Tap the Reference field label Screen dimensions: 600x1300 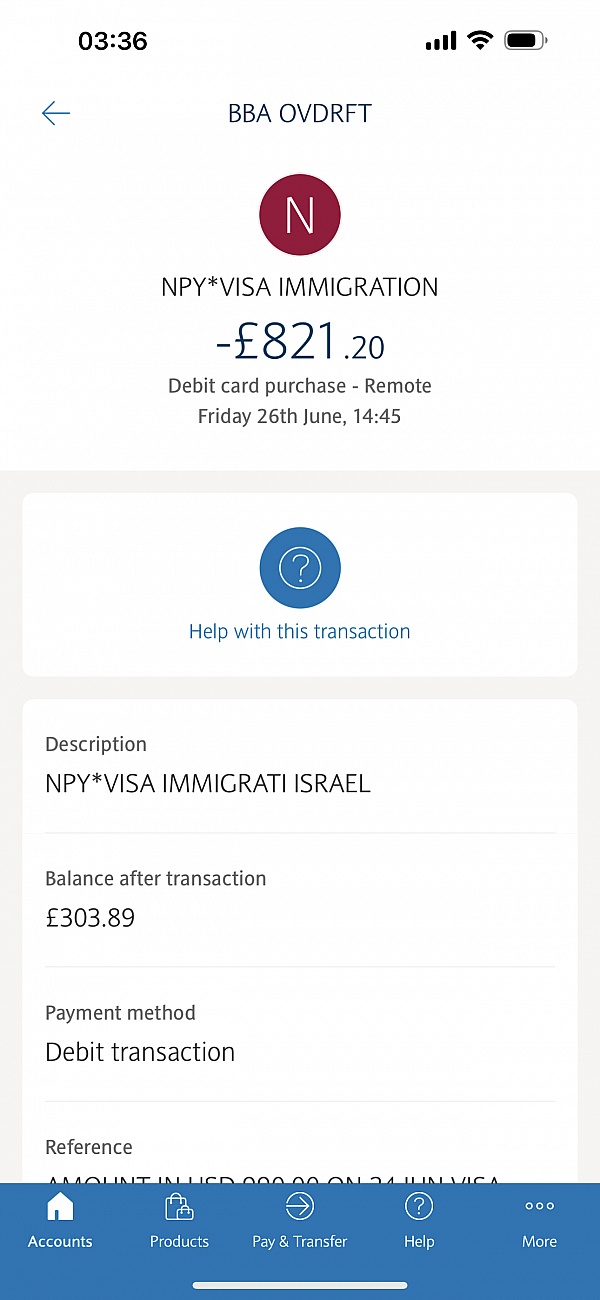pos(89,1147)
